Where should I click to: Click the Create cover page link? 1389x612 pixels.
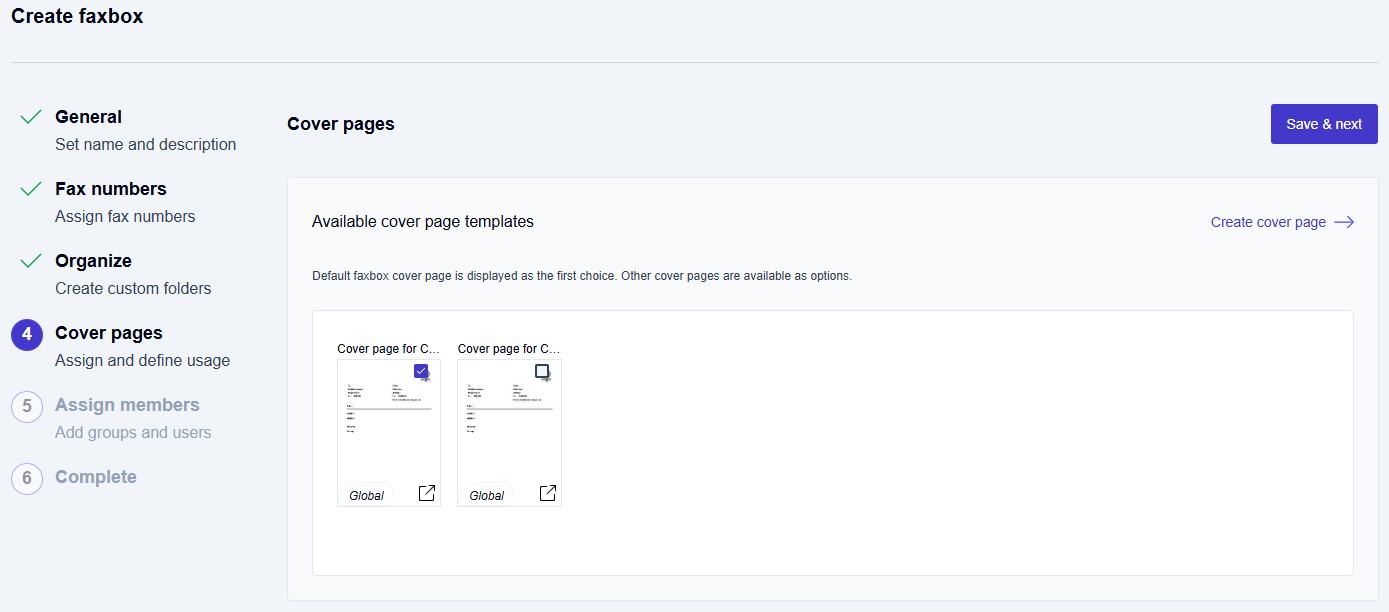tap(1268, 222)
